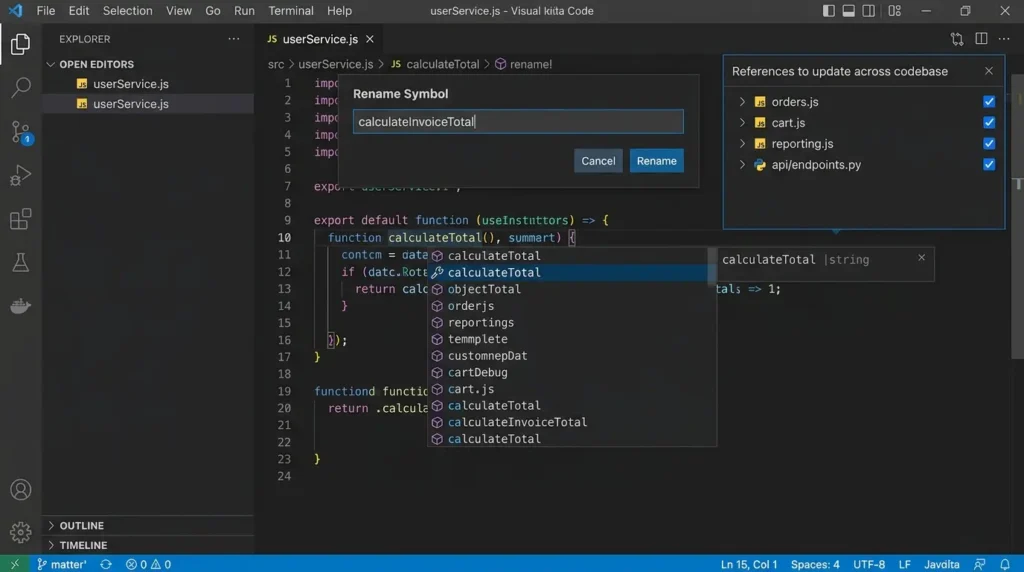Open the Accounts menu icon
The image size is (1024, 572).
tap(20, 490)
